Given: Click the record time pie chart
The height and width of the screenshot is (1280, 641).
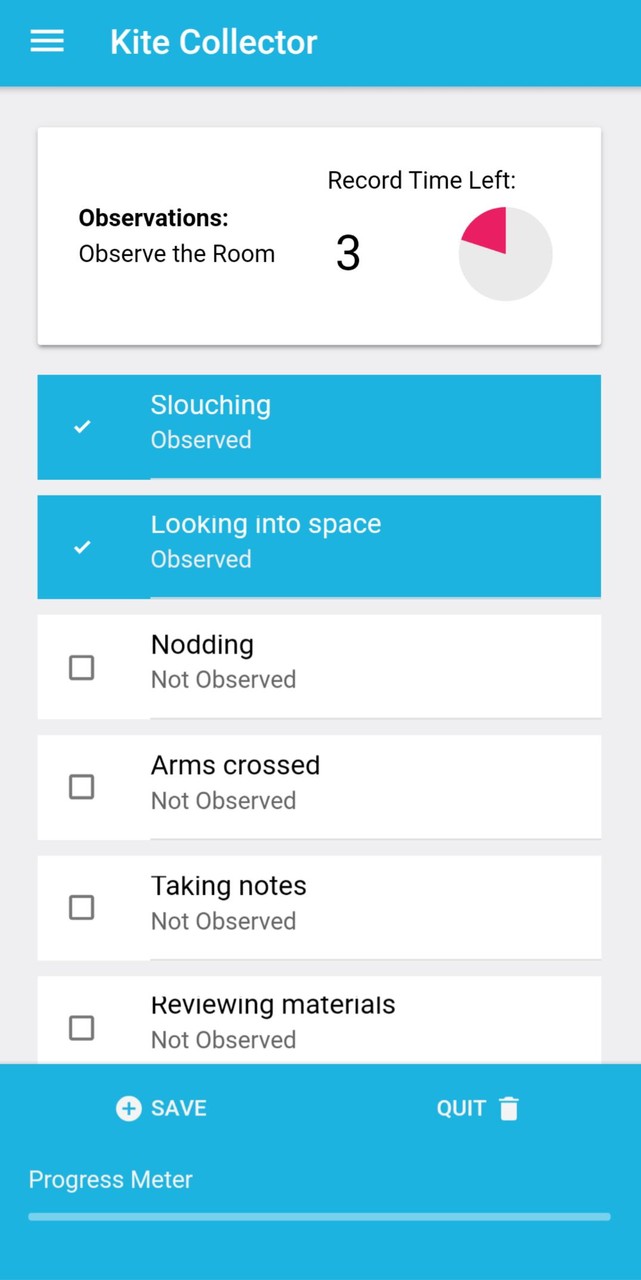Looking at the screenshot, I should pyautogui.click(x=505, y=254).
